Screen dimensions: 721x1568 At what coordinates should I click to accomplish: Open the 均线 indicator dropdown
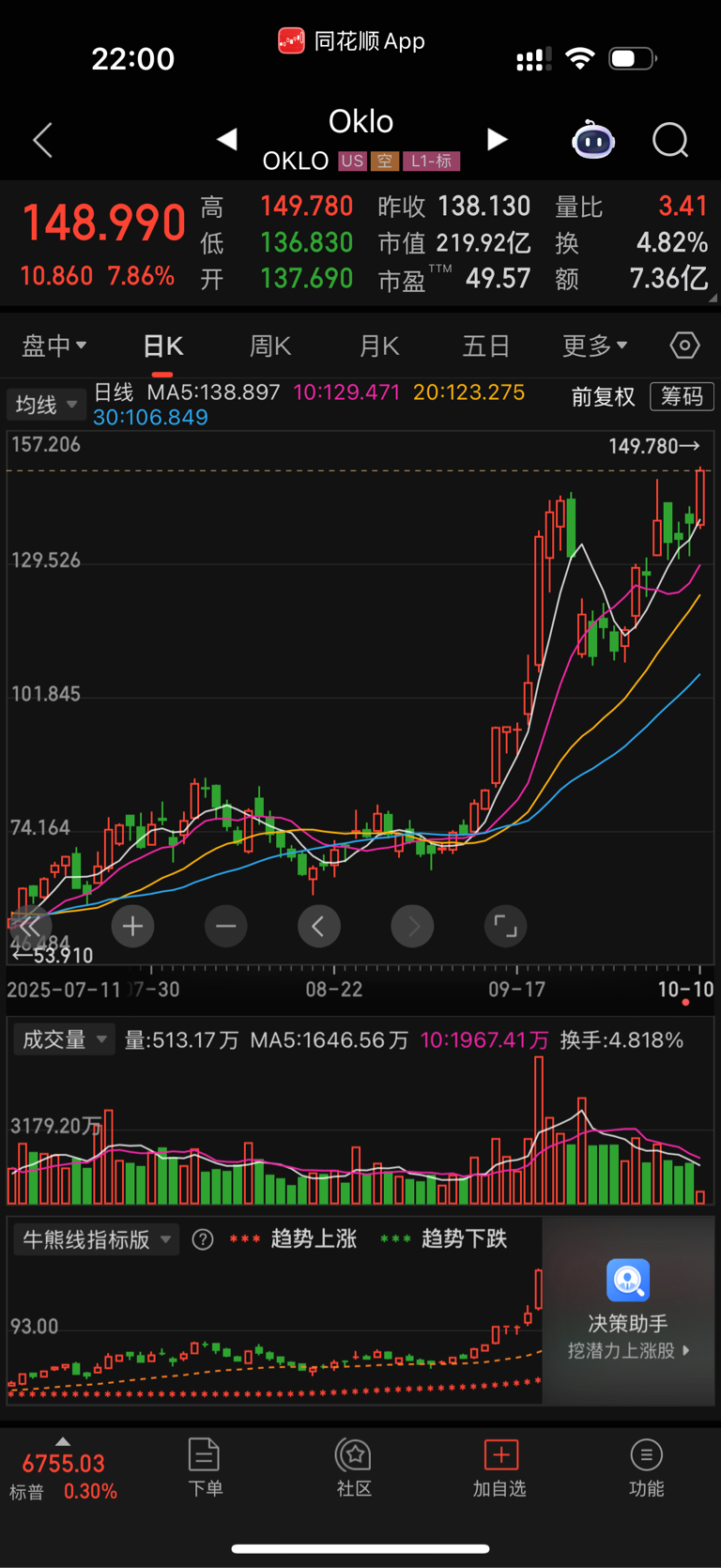[x=46, y=405]
